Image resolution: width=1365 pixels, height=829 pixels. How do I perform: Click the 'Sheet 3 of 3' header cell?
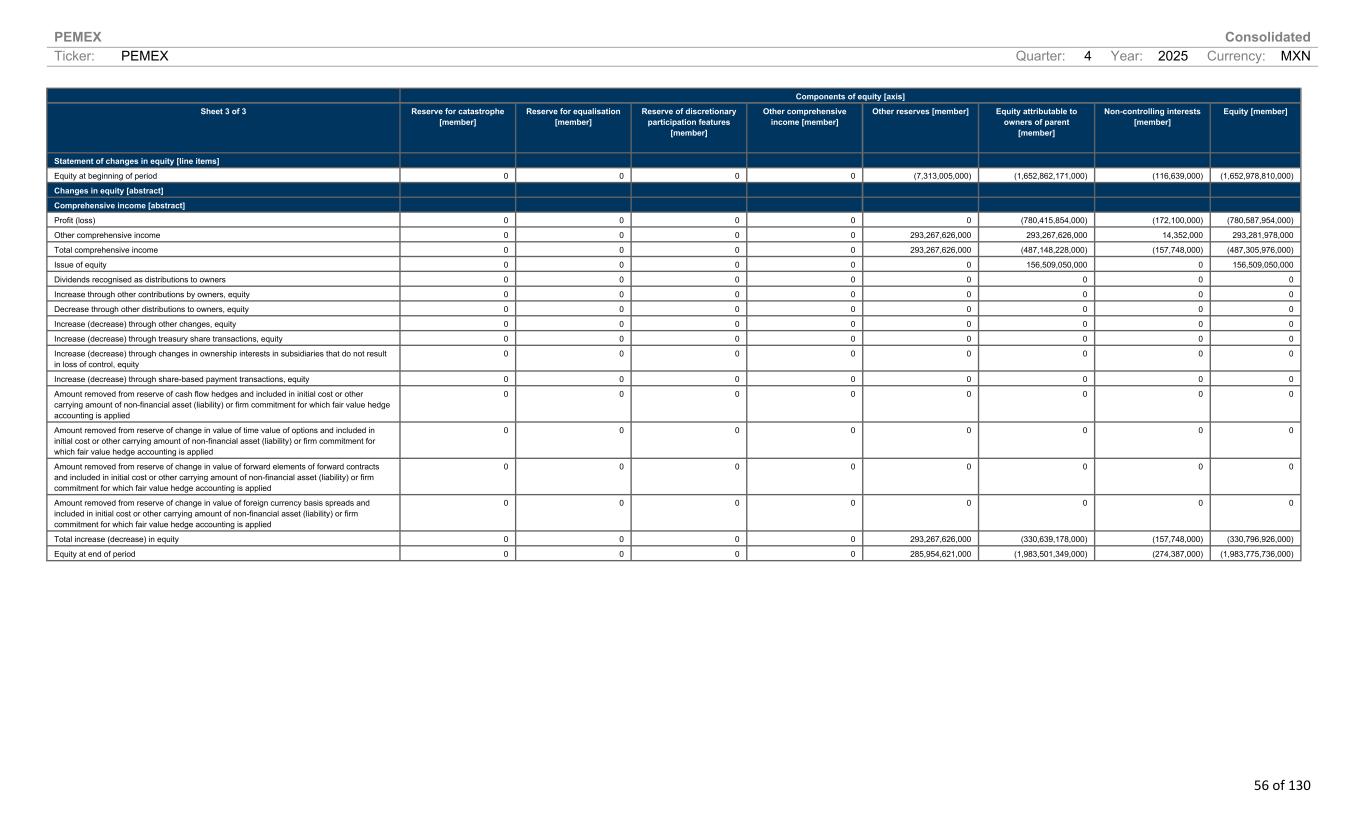(223, 111)
